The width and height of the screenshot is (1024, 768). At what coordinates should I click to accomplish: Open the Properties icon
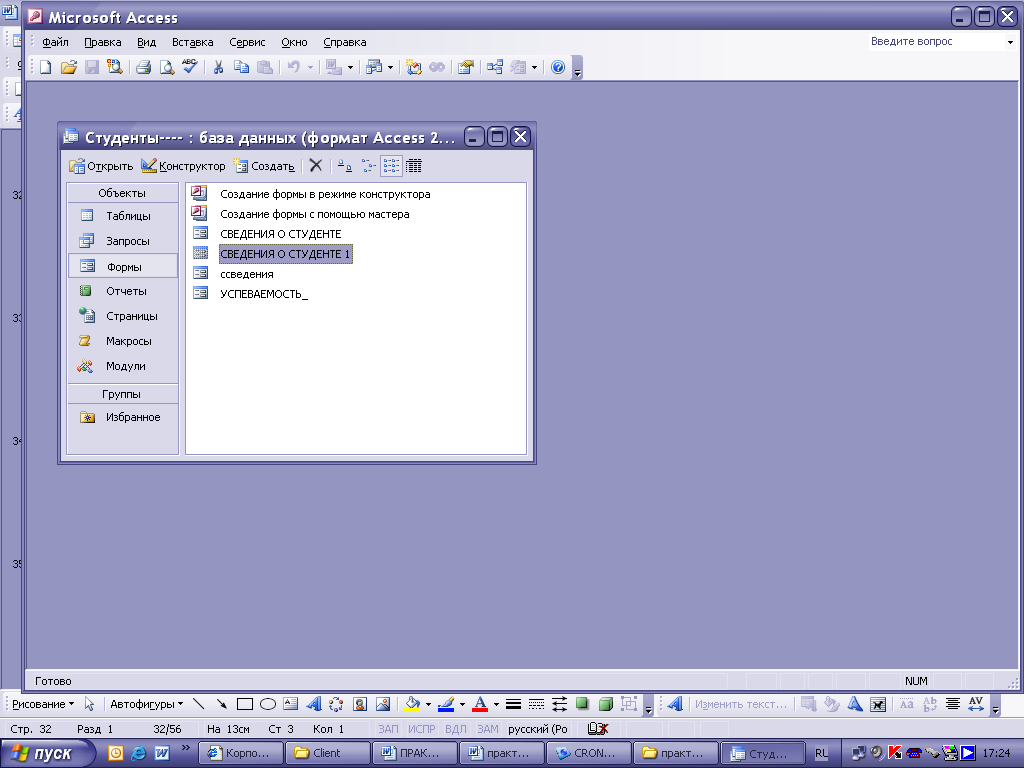point(466,67)
